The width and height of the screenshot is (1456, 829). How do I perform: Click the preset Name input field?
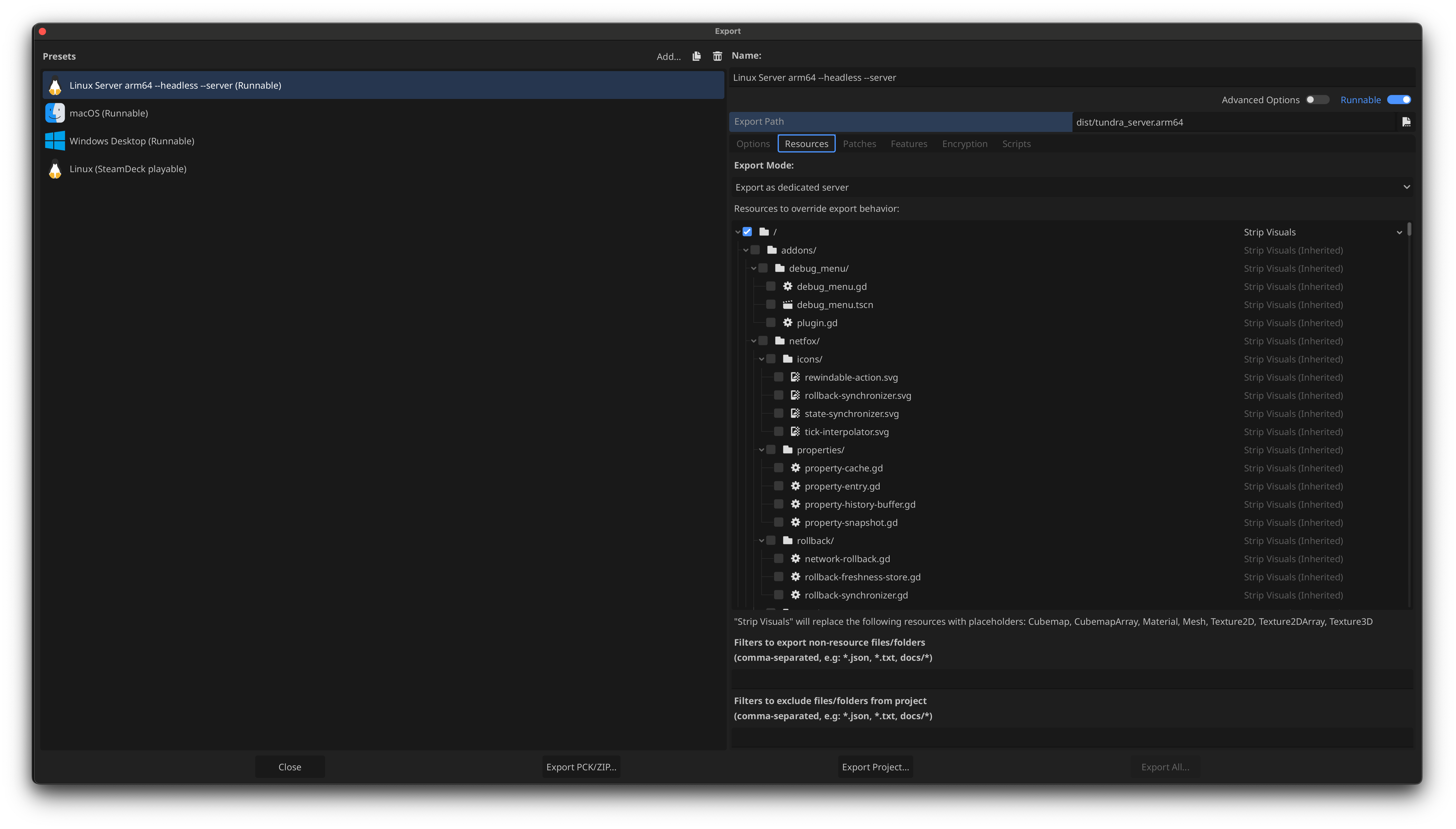point(1072,77)
